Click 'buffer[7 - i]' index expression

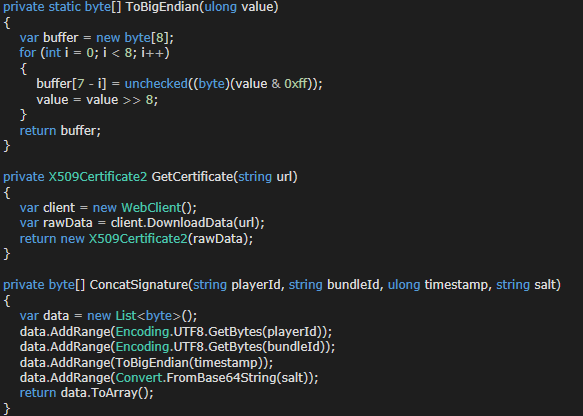point(71,84)
